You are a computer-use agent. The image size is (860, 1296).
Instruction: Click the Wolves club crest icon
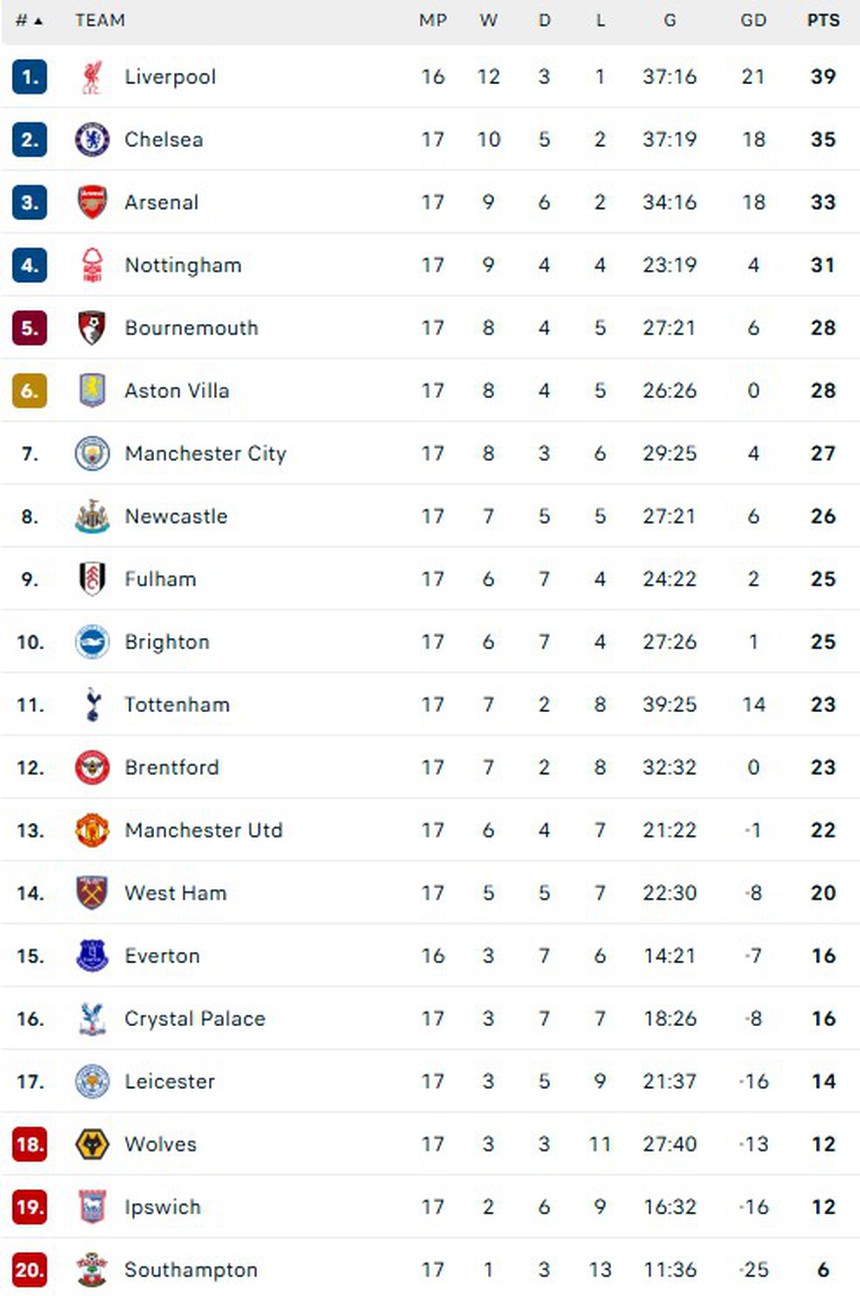91,1144
